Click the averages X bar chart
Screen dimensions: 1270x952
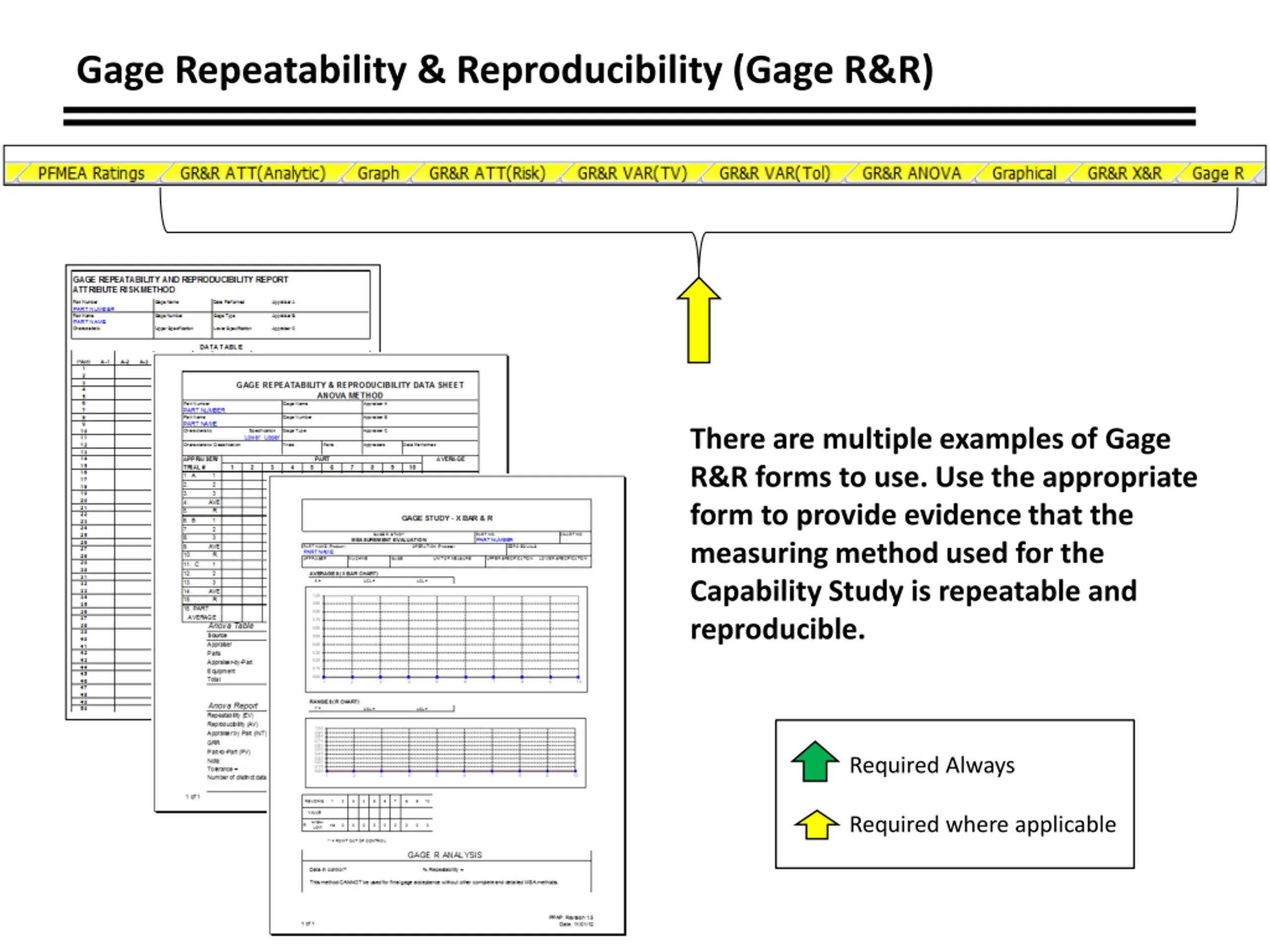point(446,639)
